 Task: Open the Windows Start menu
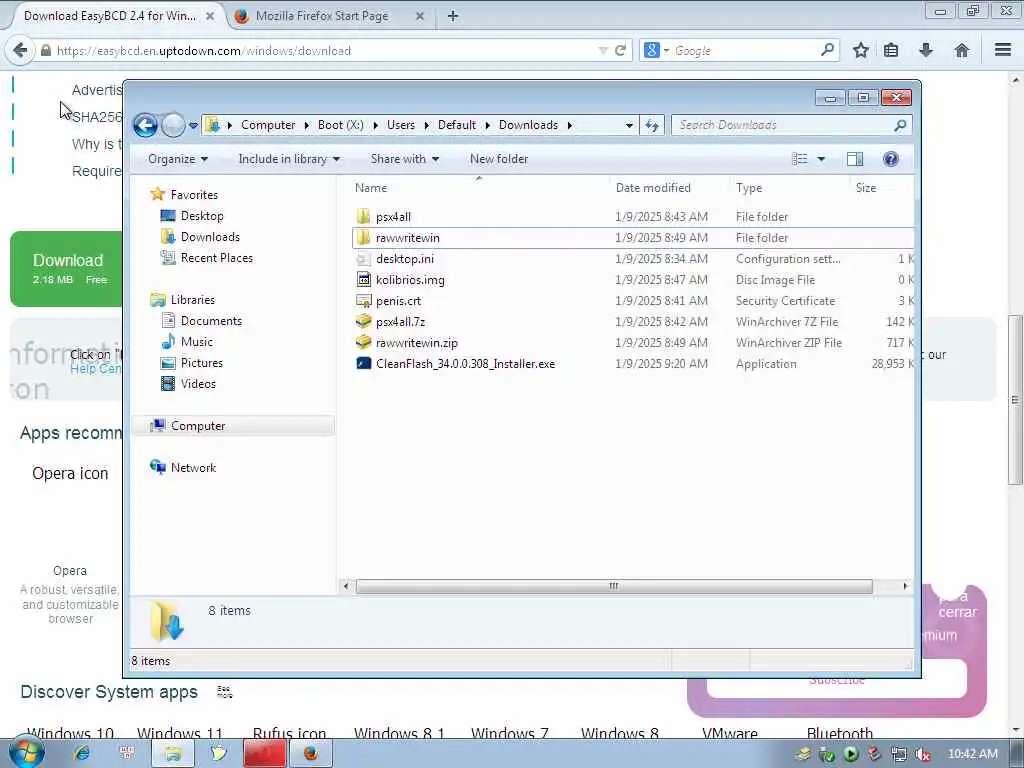click(x=26, y=753)
